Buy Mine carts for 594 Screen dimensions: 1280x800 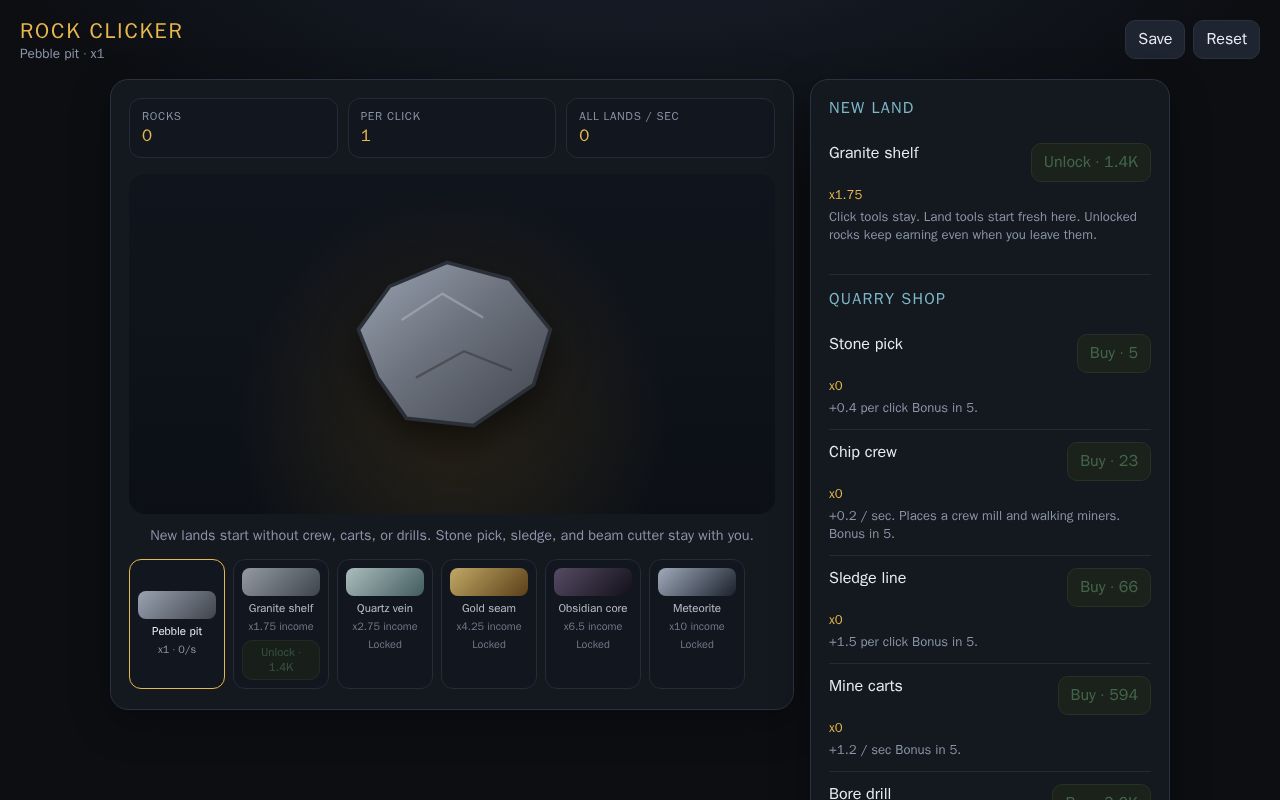click(x=1104, y=695)
